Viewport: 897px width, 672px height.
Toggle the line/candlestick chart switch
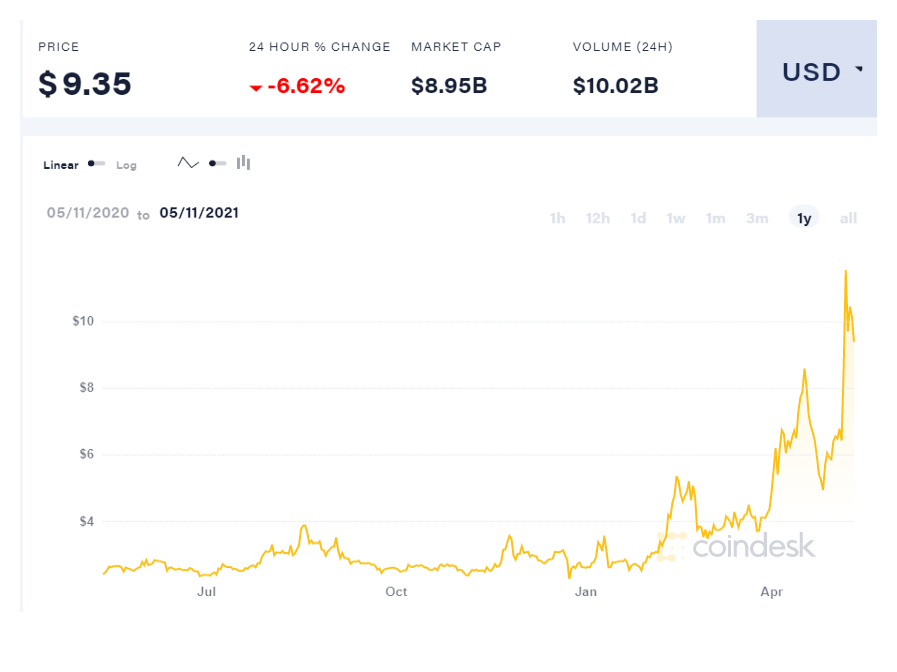[217, 164]
